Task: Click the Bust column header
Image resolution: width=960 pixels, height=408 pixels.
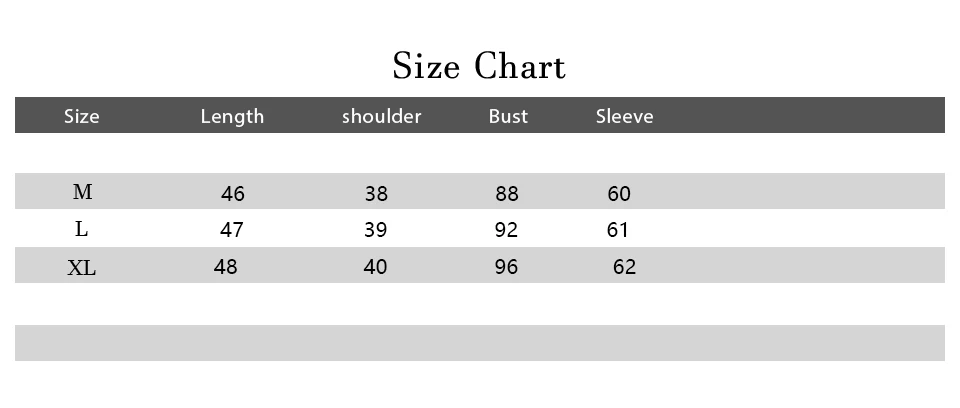Action: (508, 116)
